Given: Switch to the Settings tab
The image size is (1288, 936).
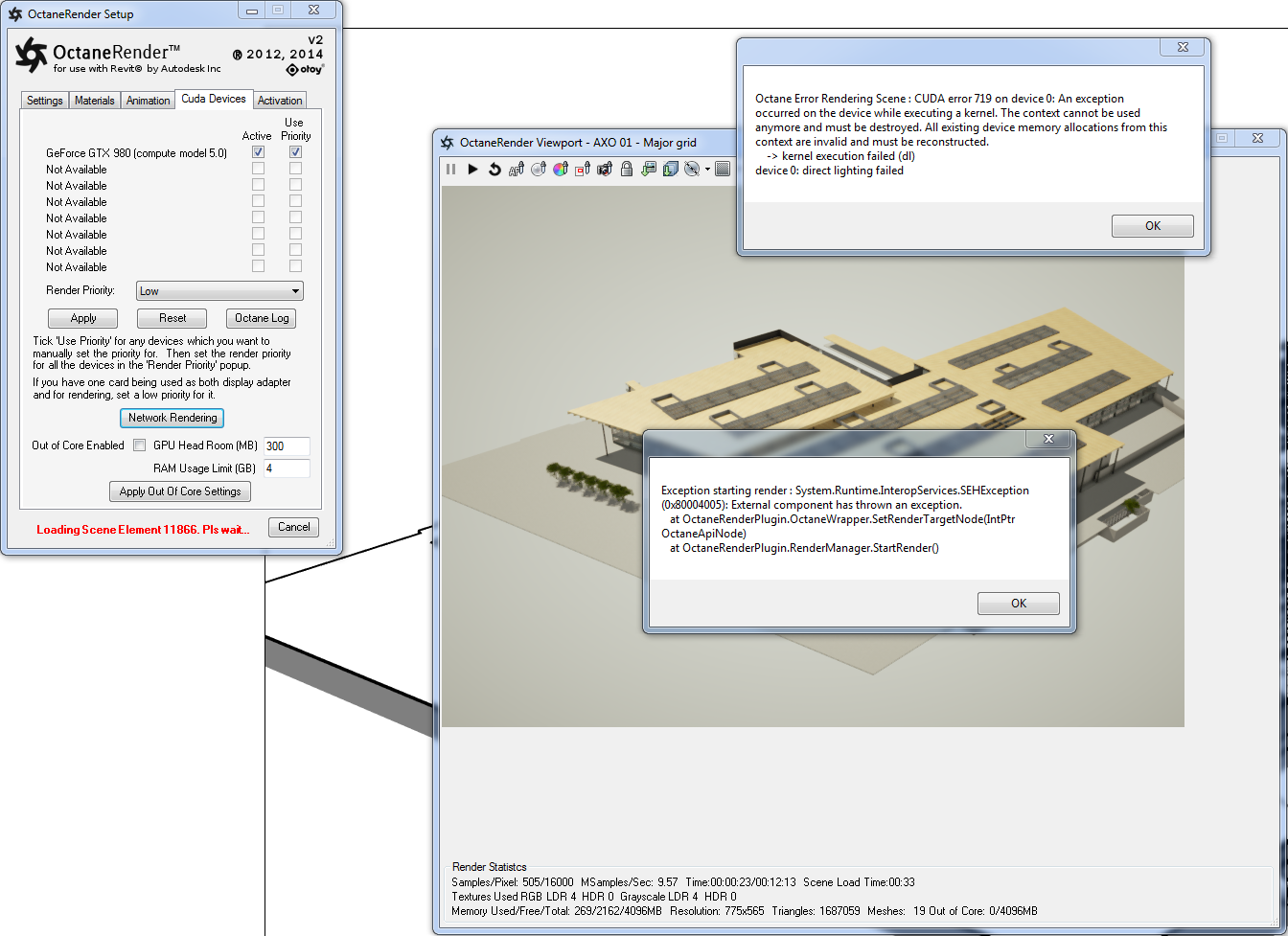Looking at the screenshot, I should [45, 101].
